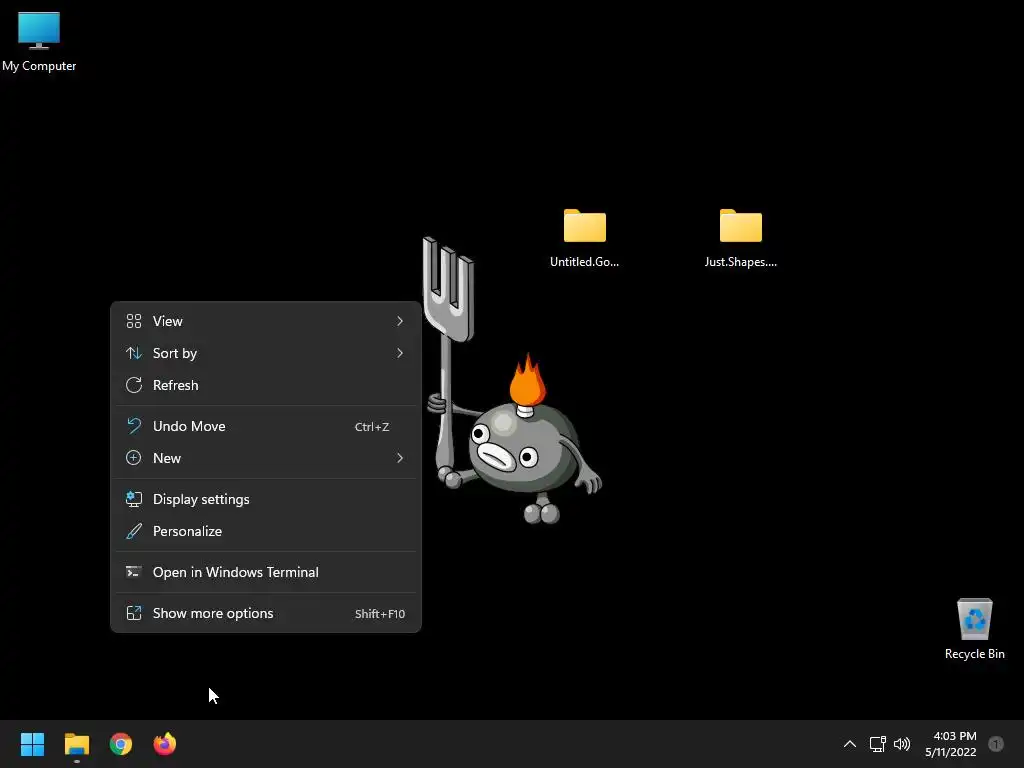Click the Ctrl+Z shortcut label
The height and width of the screenshot is (768, 1024).
(372, 426)
